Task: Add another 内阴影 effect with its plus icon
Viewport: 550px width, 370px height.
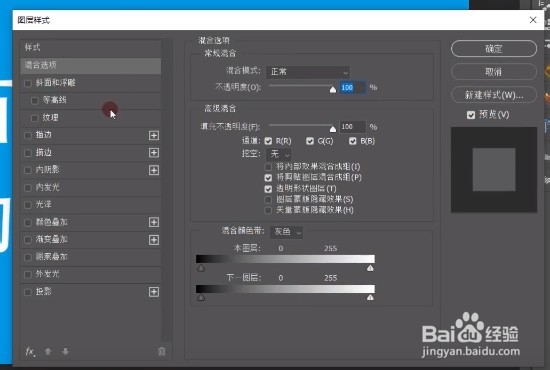Action: click(154, 170)
